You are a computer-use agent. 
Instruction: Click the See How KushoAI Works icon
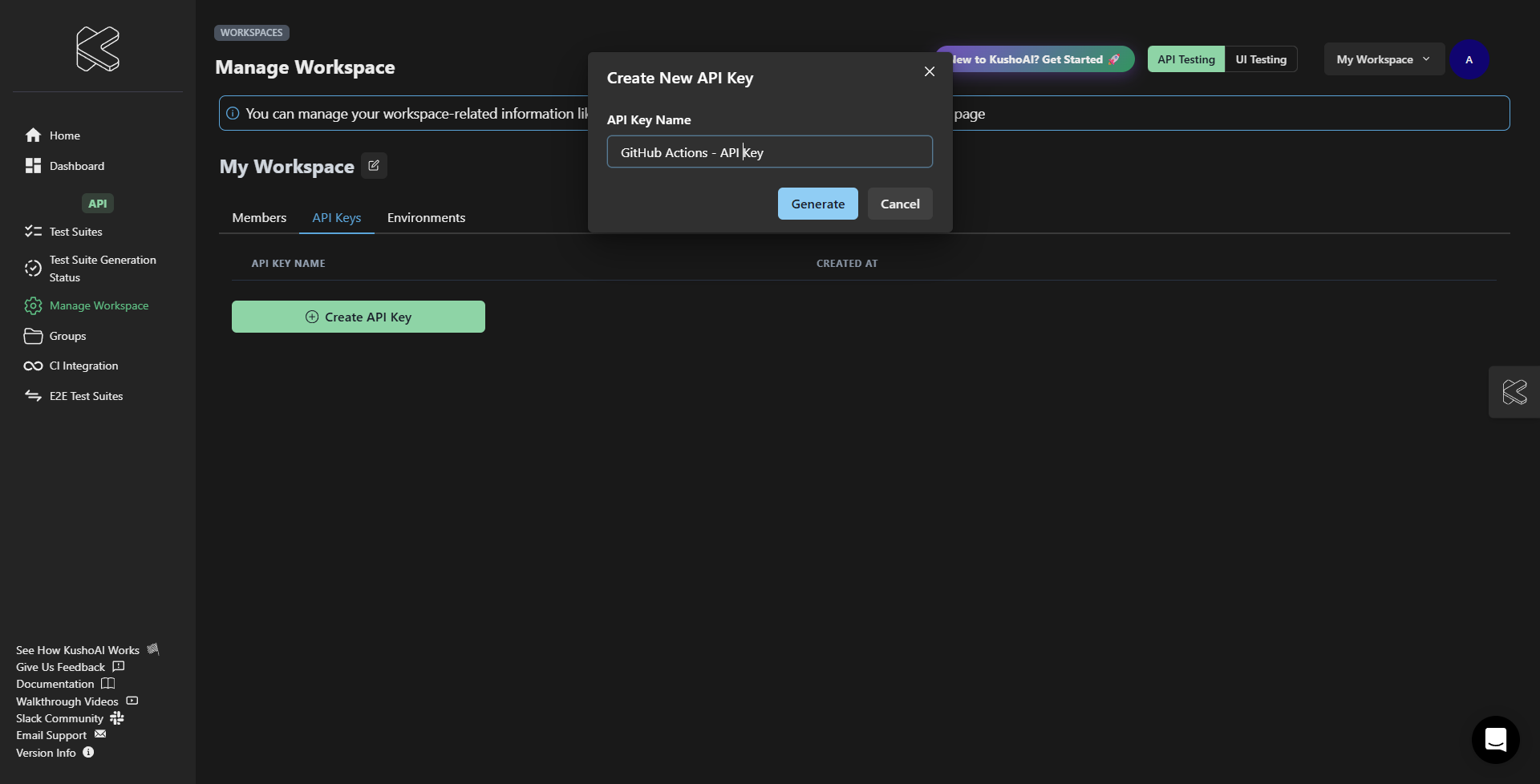(153, 649)
